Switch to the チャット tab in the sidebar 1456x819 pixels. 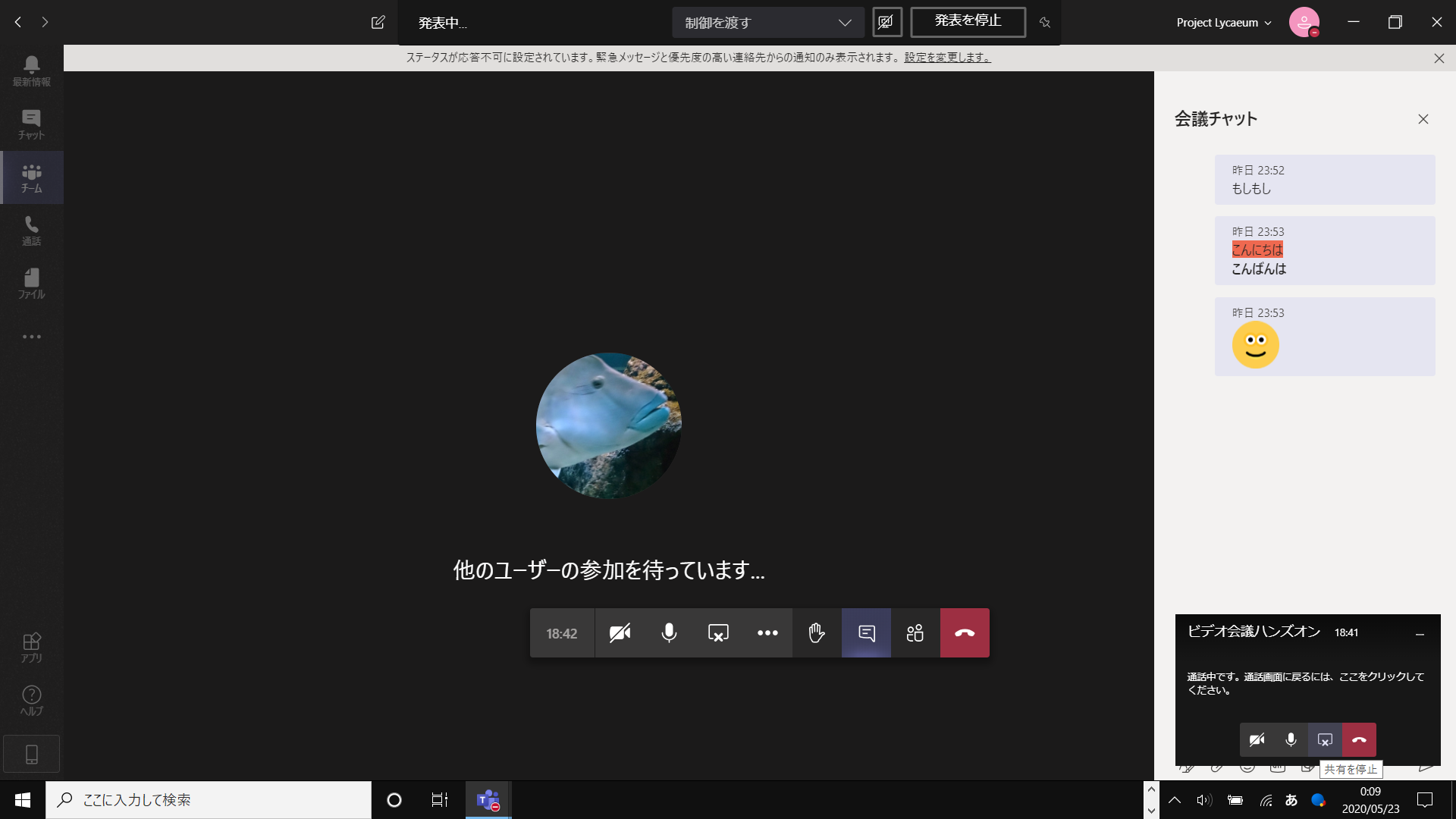[31, 124]
